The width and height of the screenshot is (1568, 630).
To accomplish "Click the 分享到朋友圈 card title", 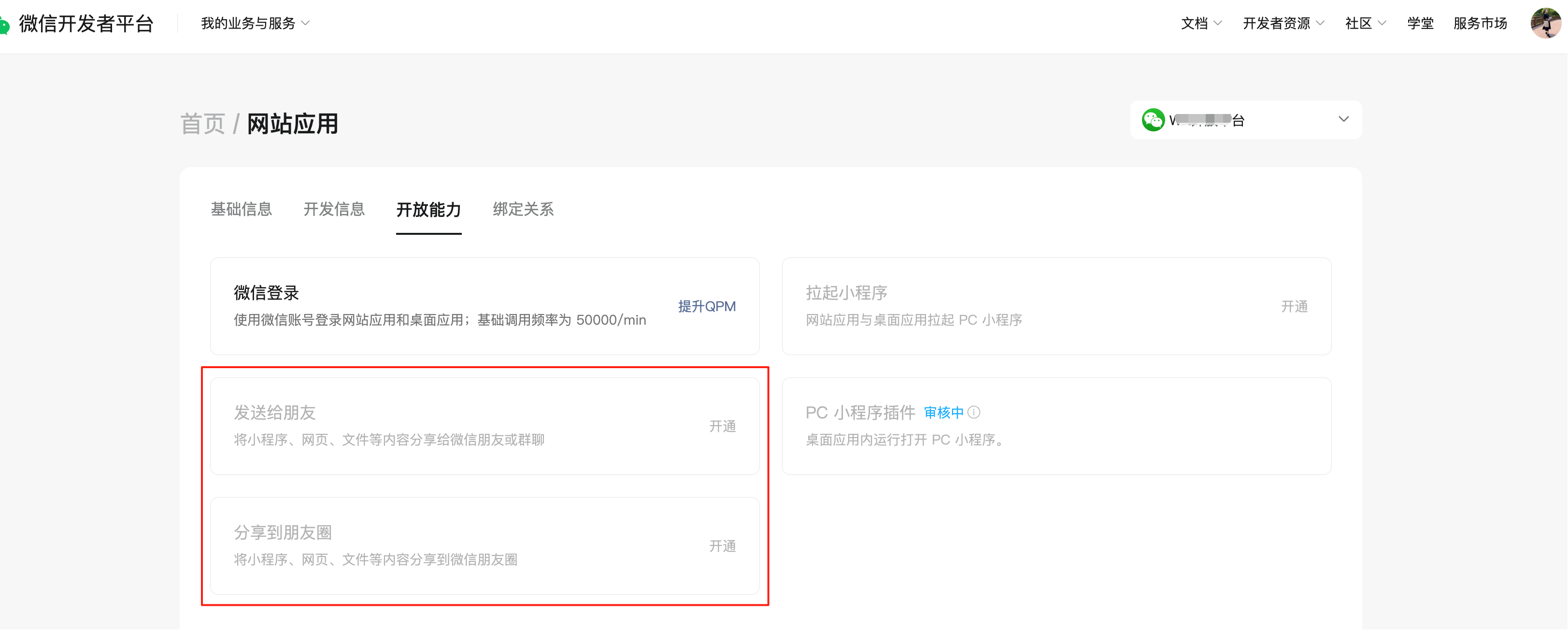I will [283, 532].
